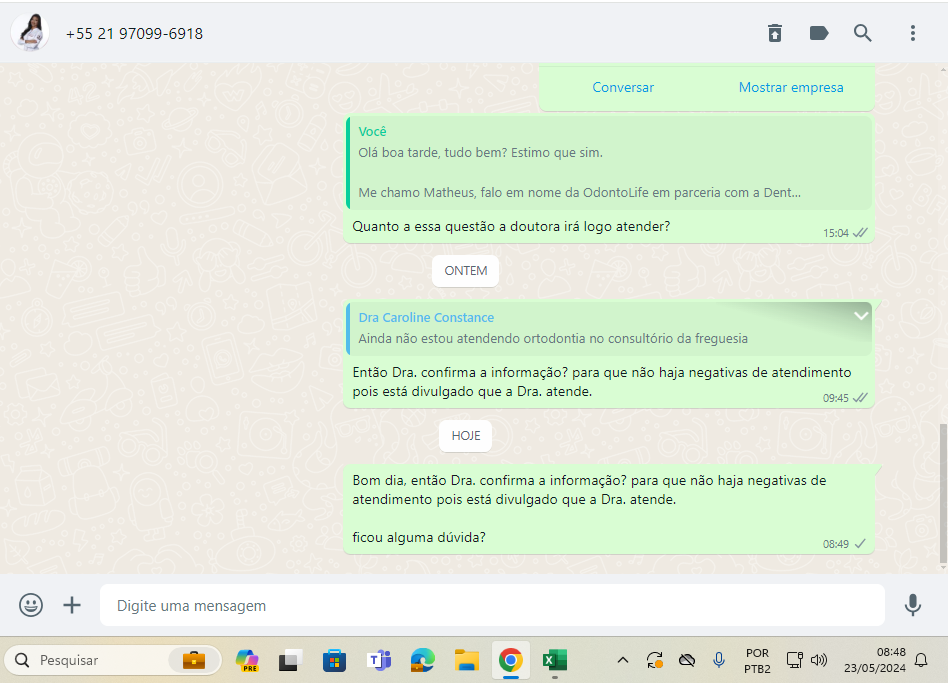948x683 pixels.
Task: Click single check mark at 08:49
Action: click(860, 543)
